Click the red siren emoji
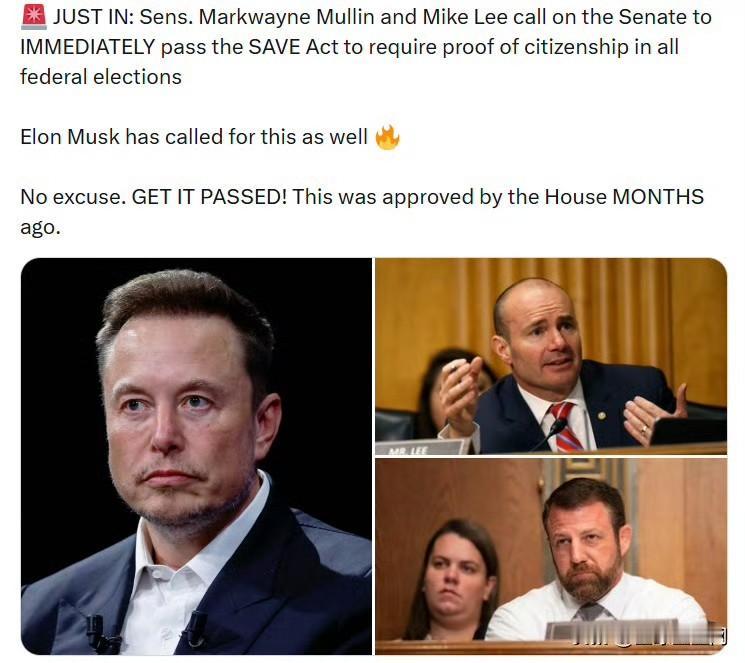This screenshot has width=745, height=663. click(x=34, y=17)
